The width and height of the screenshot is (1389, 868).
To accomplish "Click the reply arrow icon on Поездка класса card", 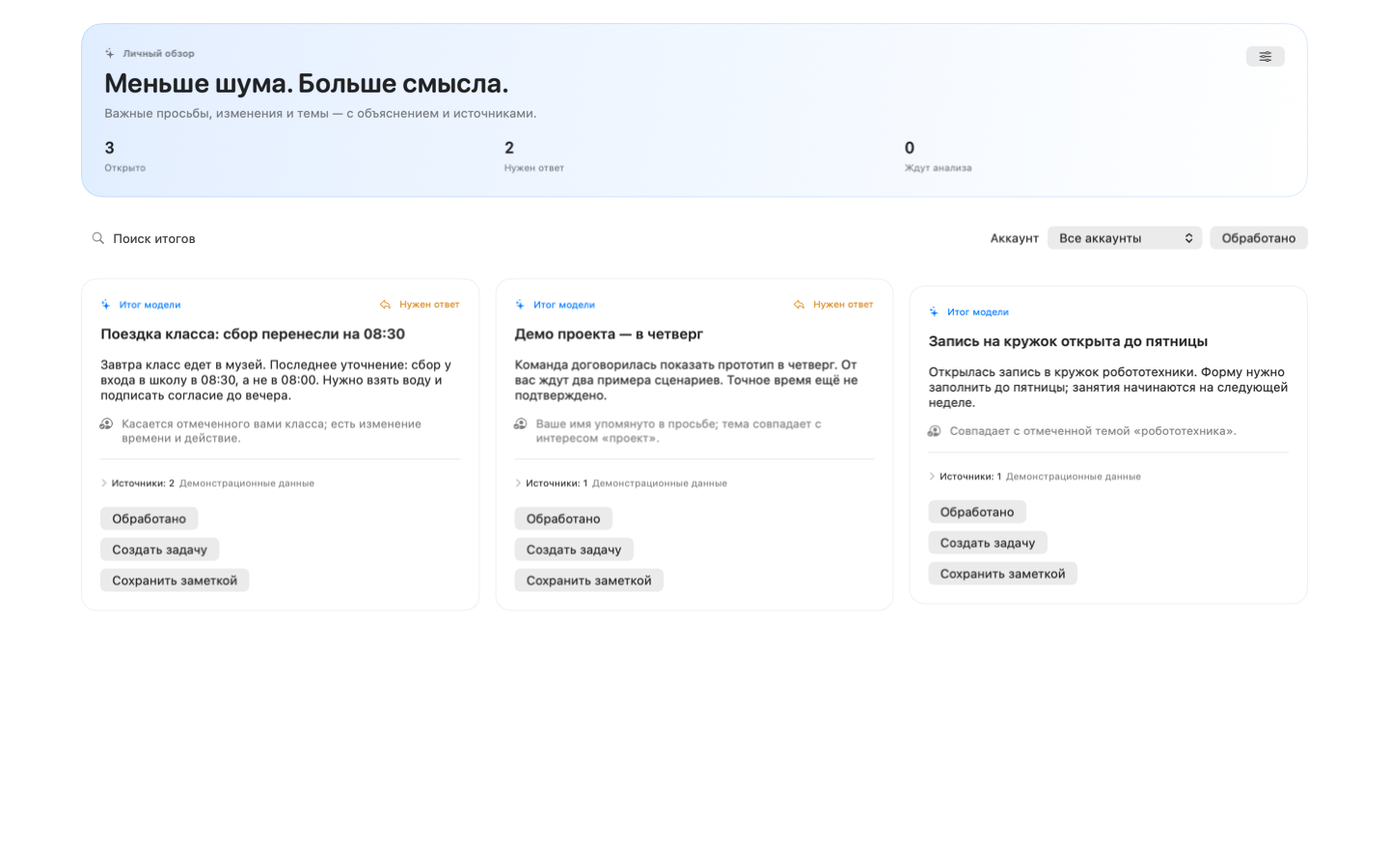I will click(x=386, y=305).
